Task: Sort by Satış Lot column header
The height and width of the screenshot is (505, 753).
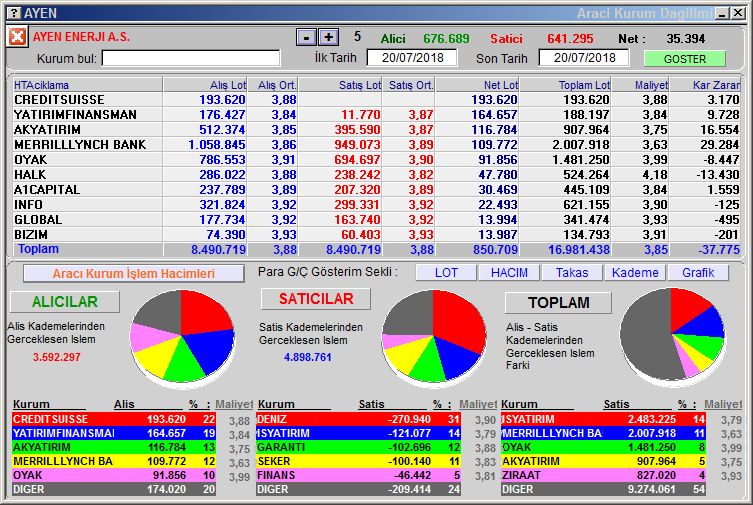Action: click(340, 85)
